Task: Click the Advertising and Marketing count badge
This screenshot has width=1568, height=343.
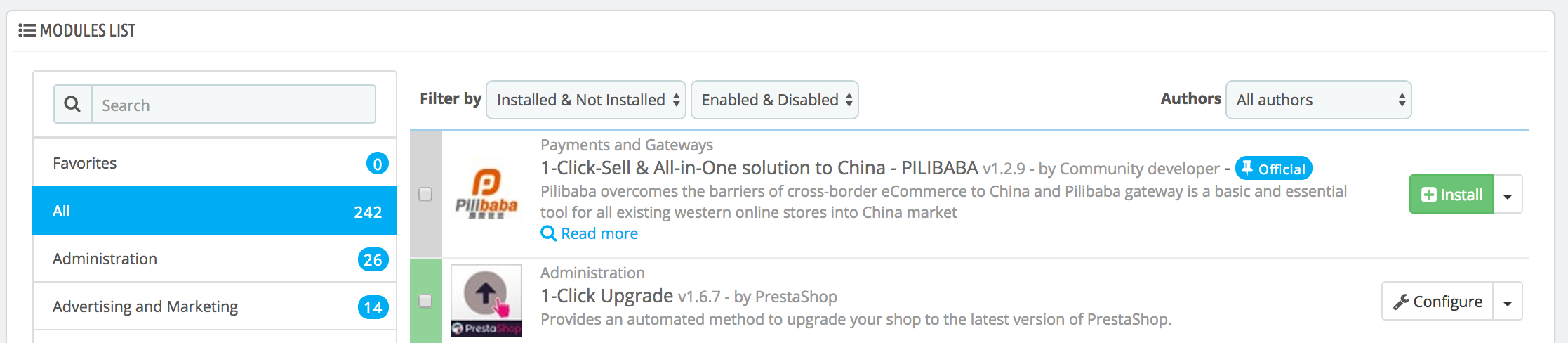Action: [x=373, y=307]
